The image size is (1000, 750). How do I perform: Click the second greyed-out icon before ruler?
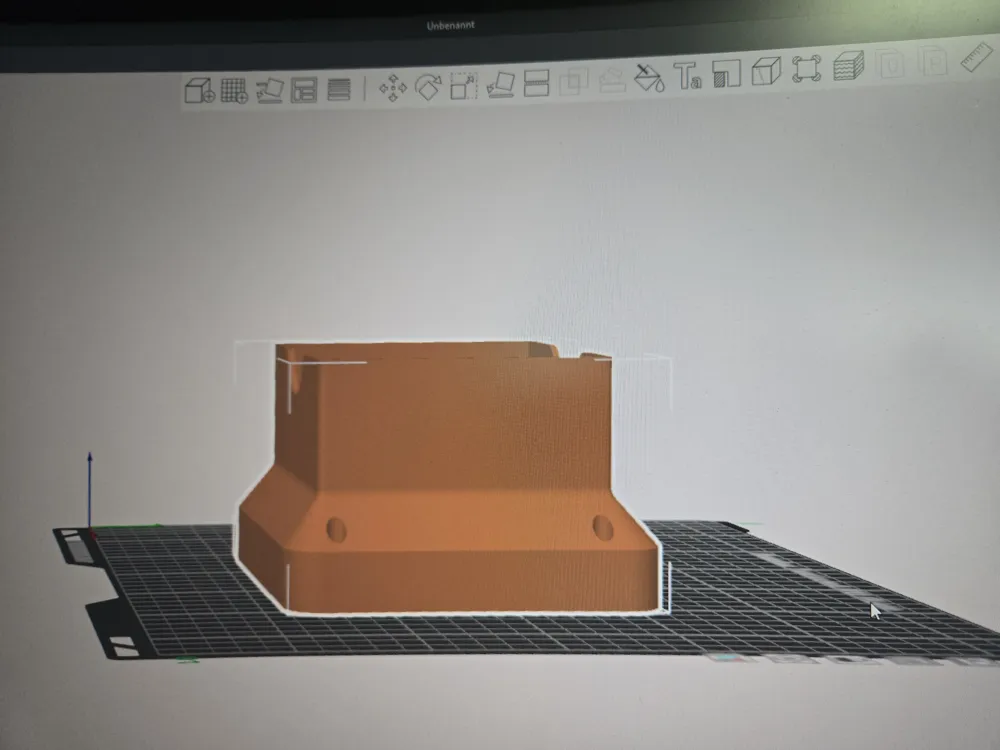click(x=932, y=61)
